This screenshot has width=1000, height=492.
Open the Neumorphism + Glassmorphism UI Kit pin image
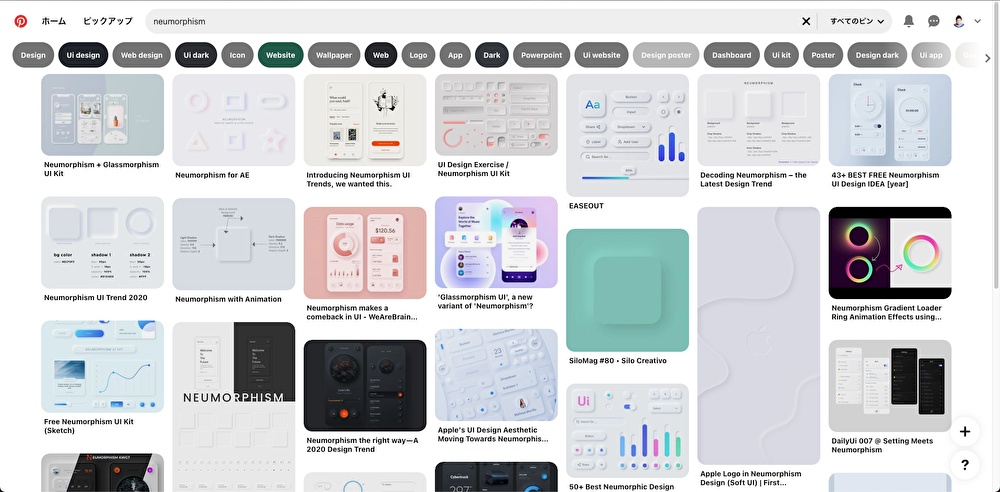tap(103, 115)
